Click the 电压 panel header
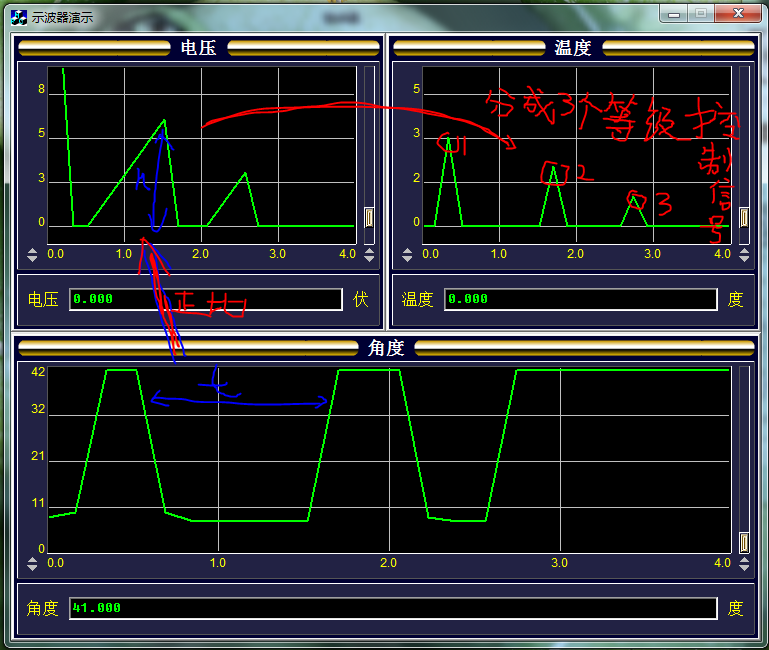 pyautogui.click(x=198, y=48)
